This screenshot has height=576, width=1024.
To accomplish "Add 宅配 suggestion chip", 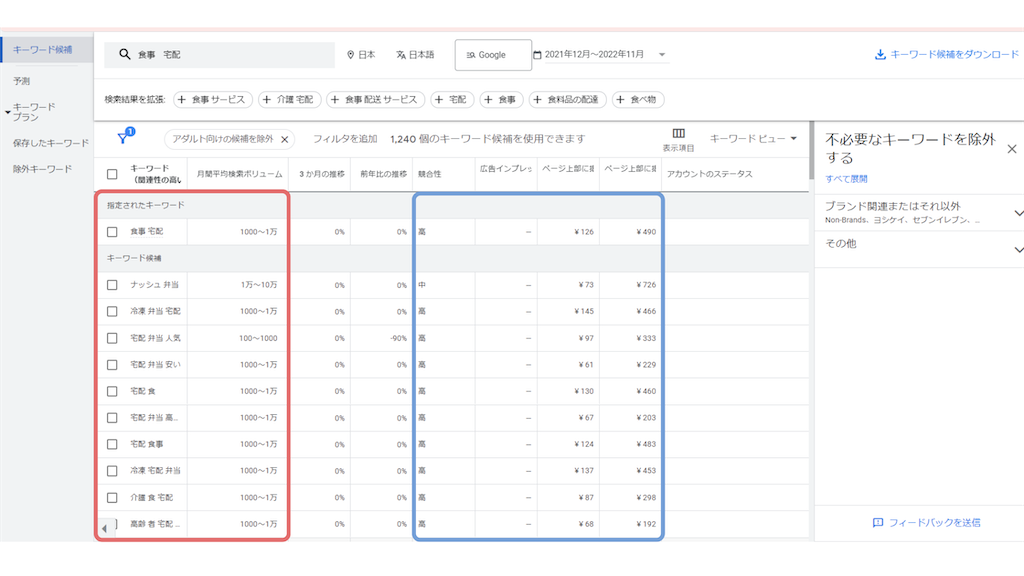I will (452, 99).
